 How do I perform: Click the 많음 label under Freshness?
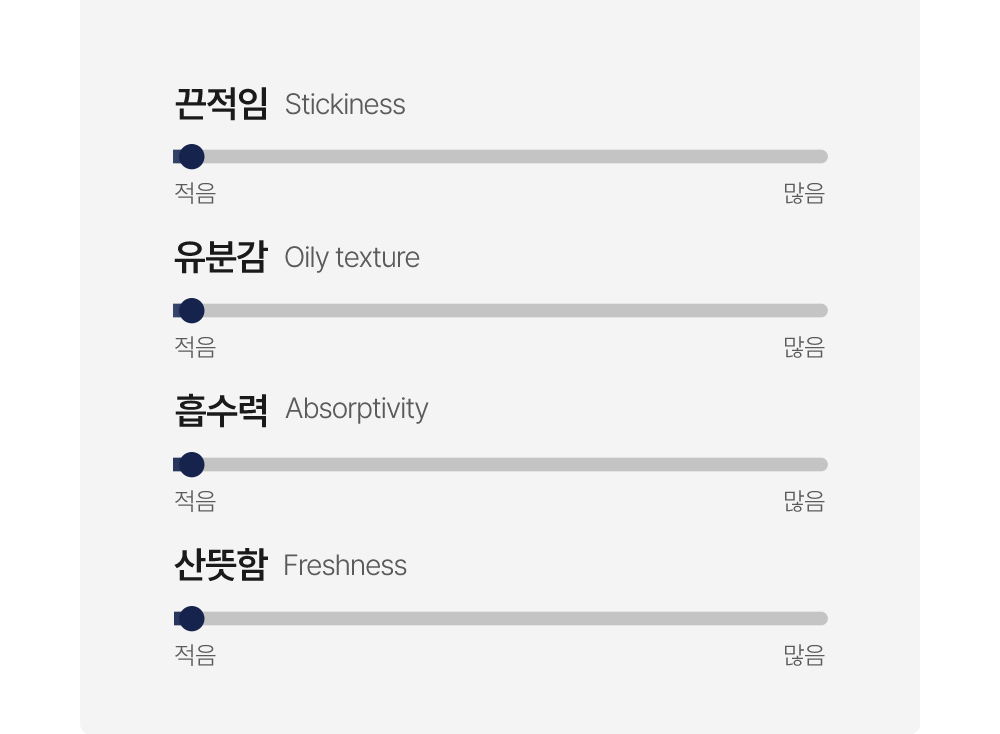coord(804,656)
